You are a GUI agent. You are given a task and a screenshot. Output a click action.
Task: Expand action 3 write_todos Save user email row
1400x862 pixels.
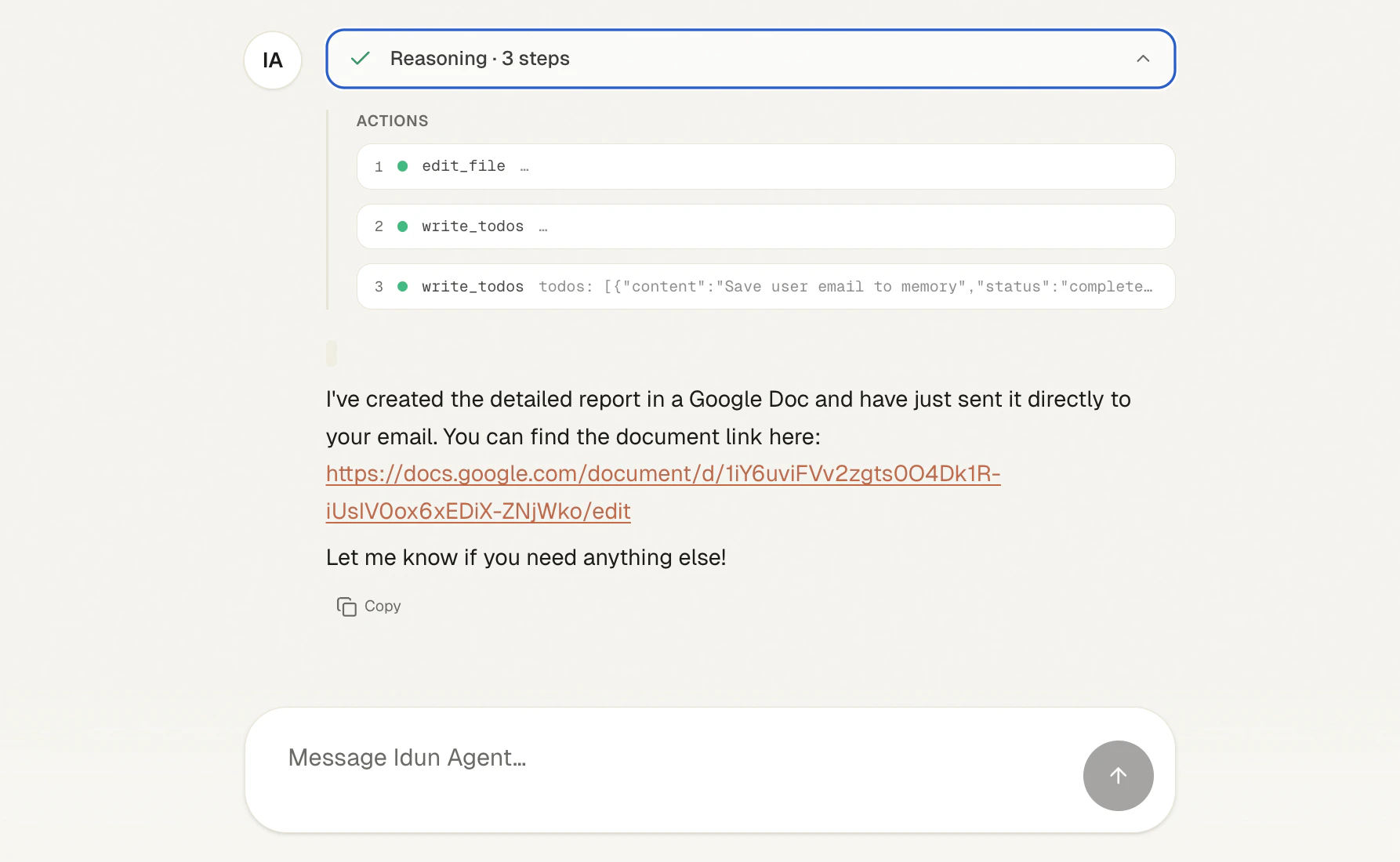766,287
